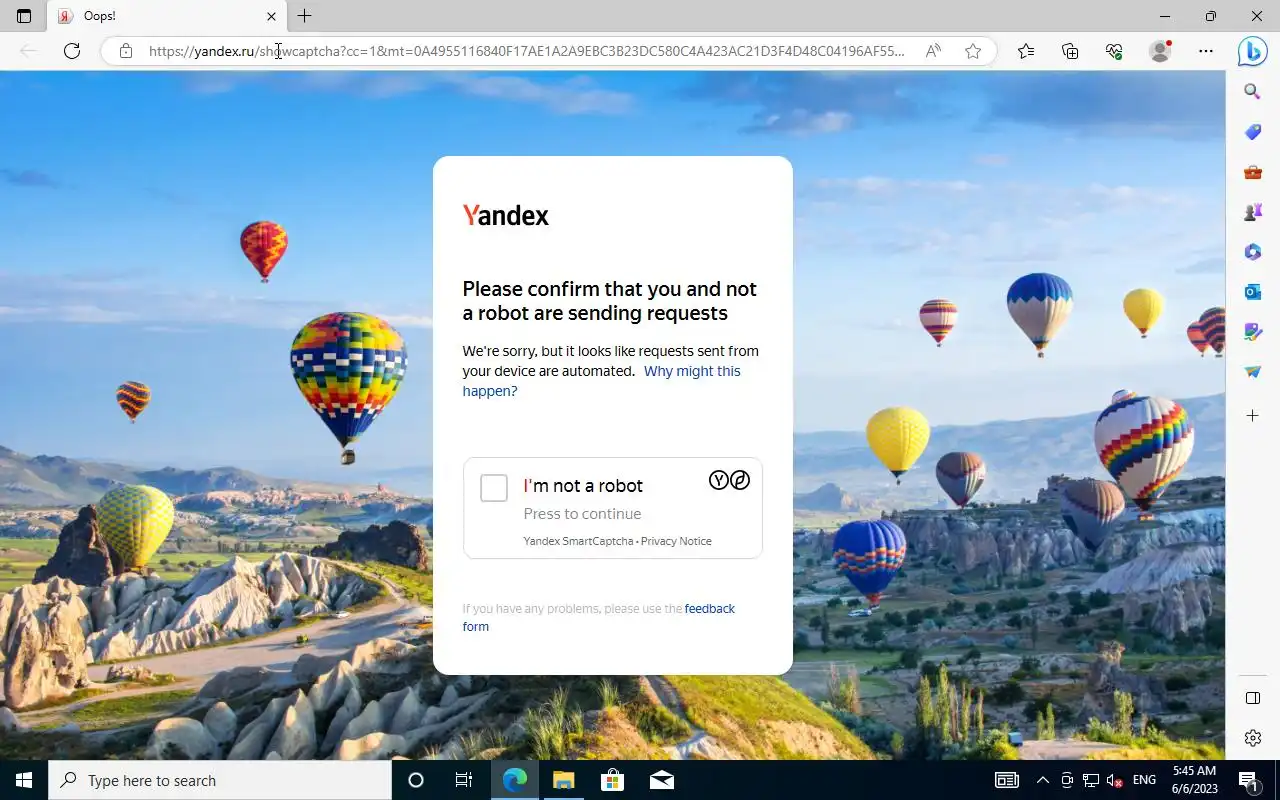Open News and interests taskbar icon
Screen dimensions: 1280x800
point(1006,780)
